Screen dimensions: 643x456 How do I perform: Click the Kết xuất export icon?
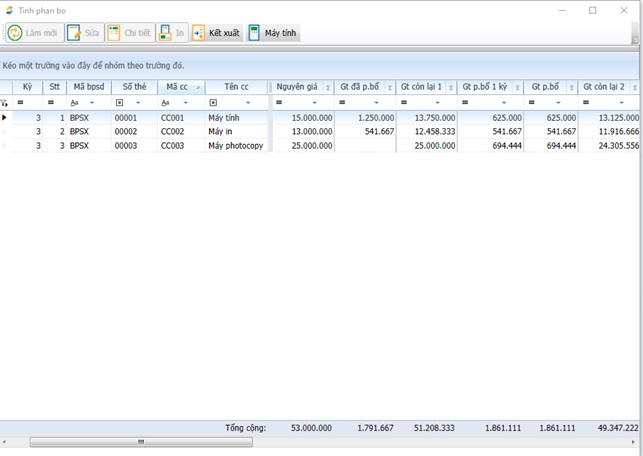click(199, 33)
